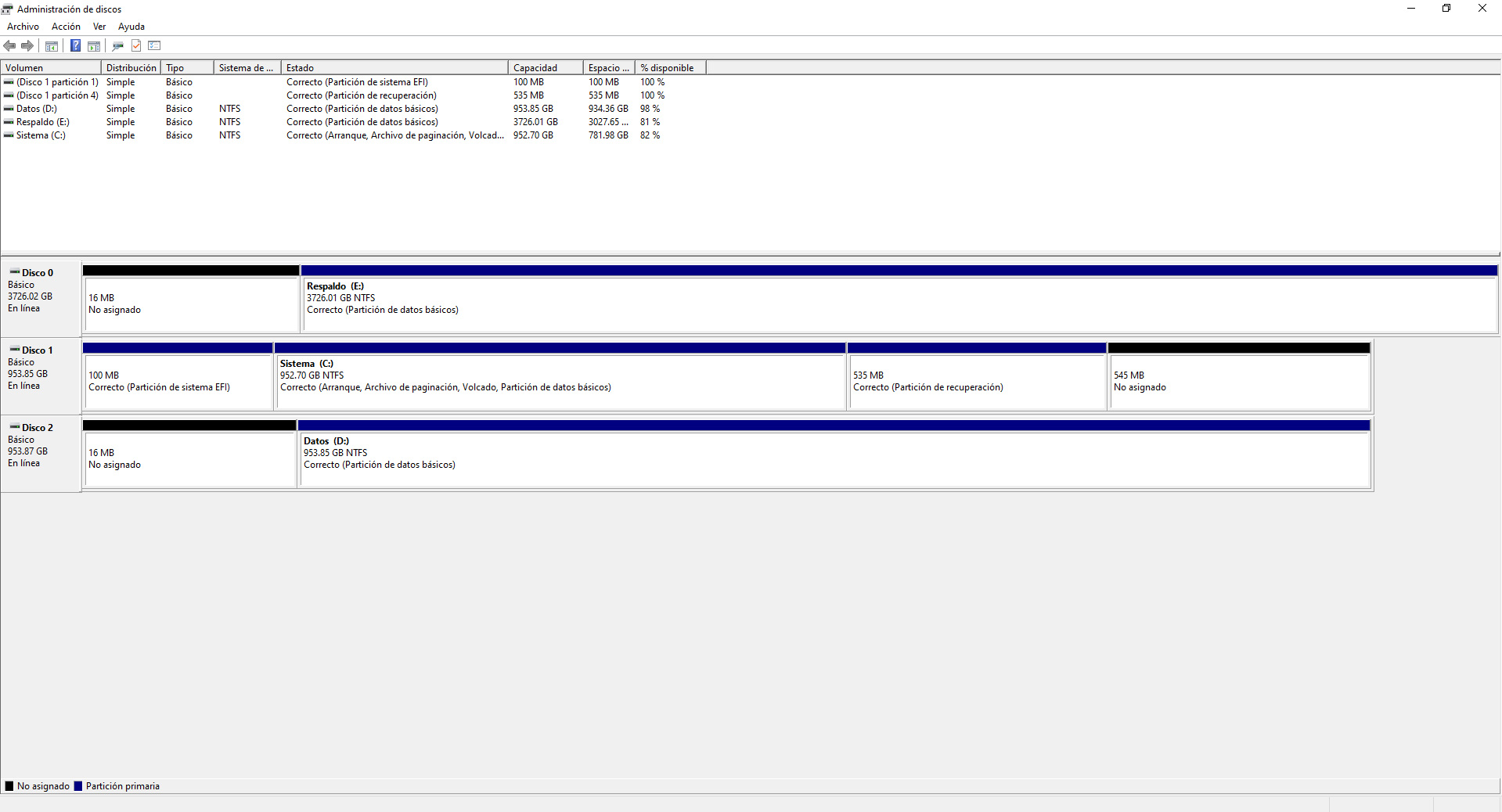Viewport: 1502px width, 812px height.
Task: Sort by the Espacio... column header
Action: click(609, 68)
